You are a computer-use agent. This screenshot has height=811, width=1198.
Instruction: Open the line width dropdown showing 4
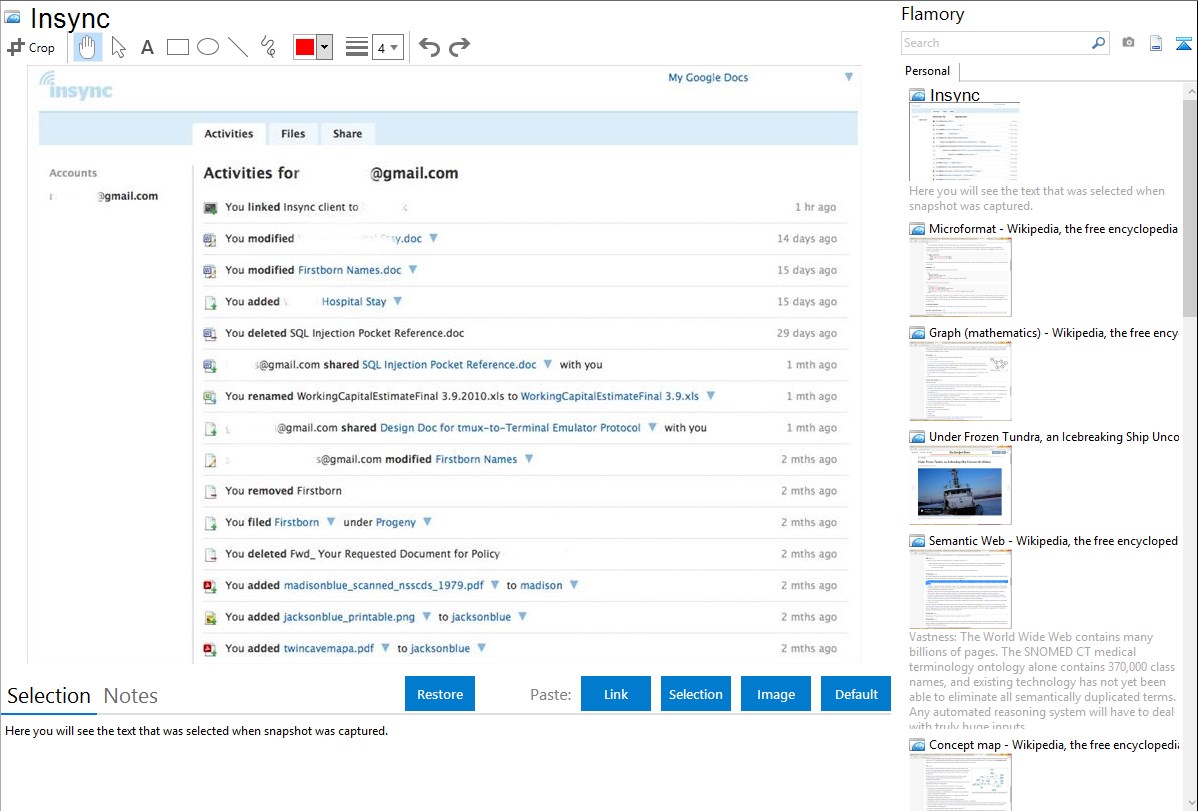coord(387,47)
